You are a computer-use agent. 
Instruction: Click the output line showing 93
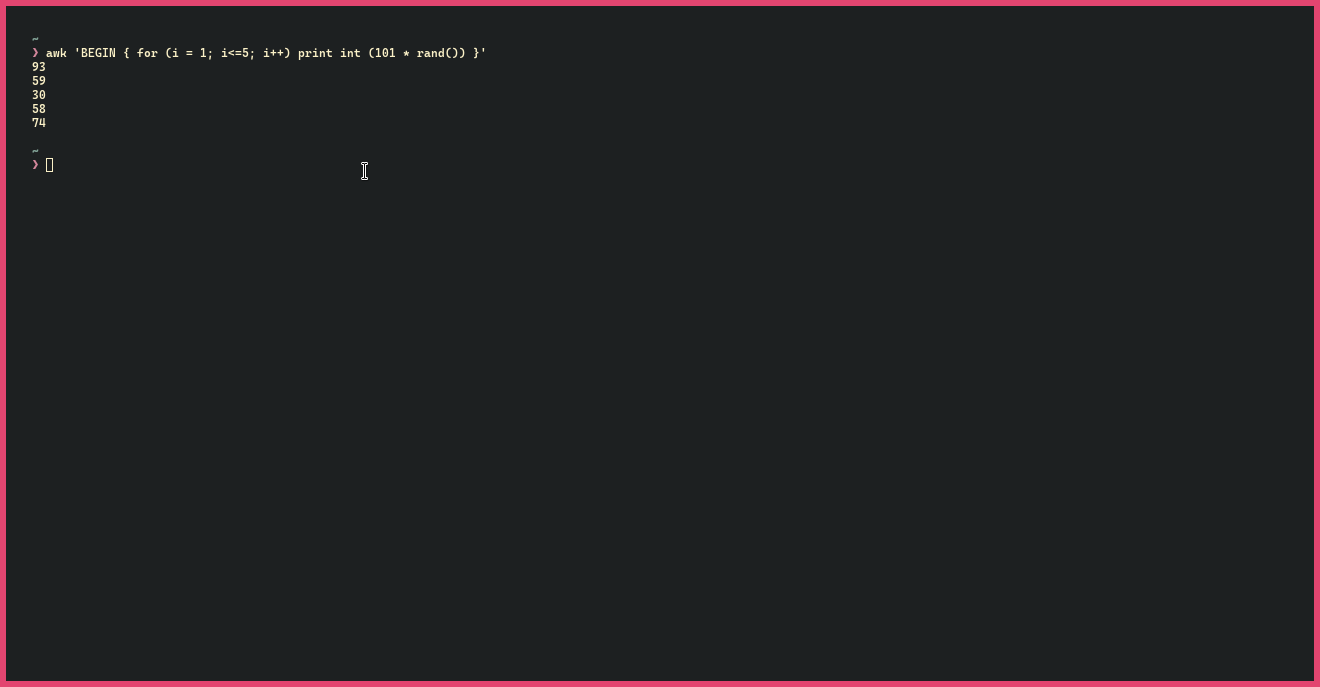[x=39, y=67]
